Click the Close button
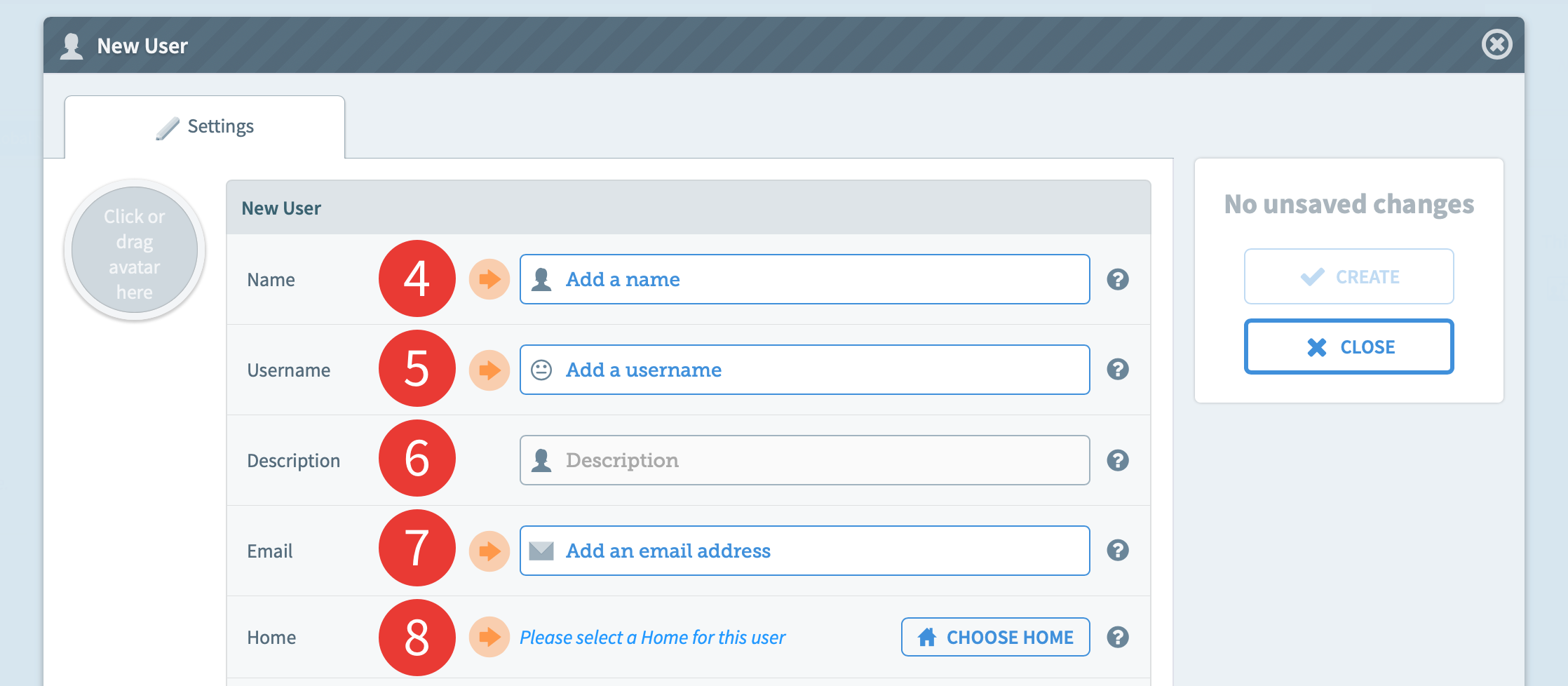1568x686 pixels. 1349,347
